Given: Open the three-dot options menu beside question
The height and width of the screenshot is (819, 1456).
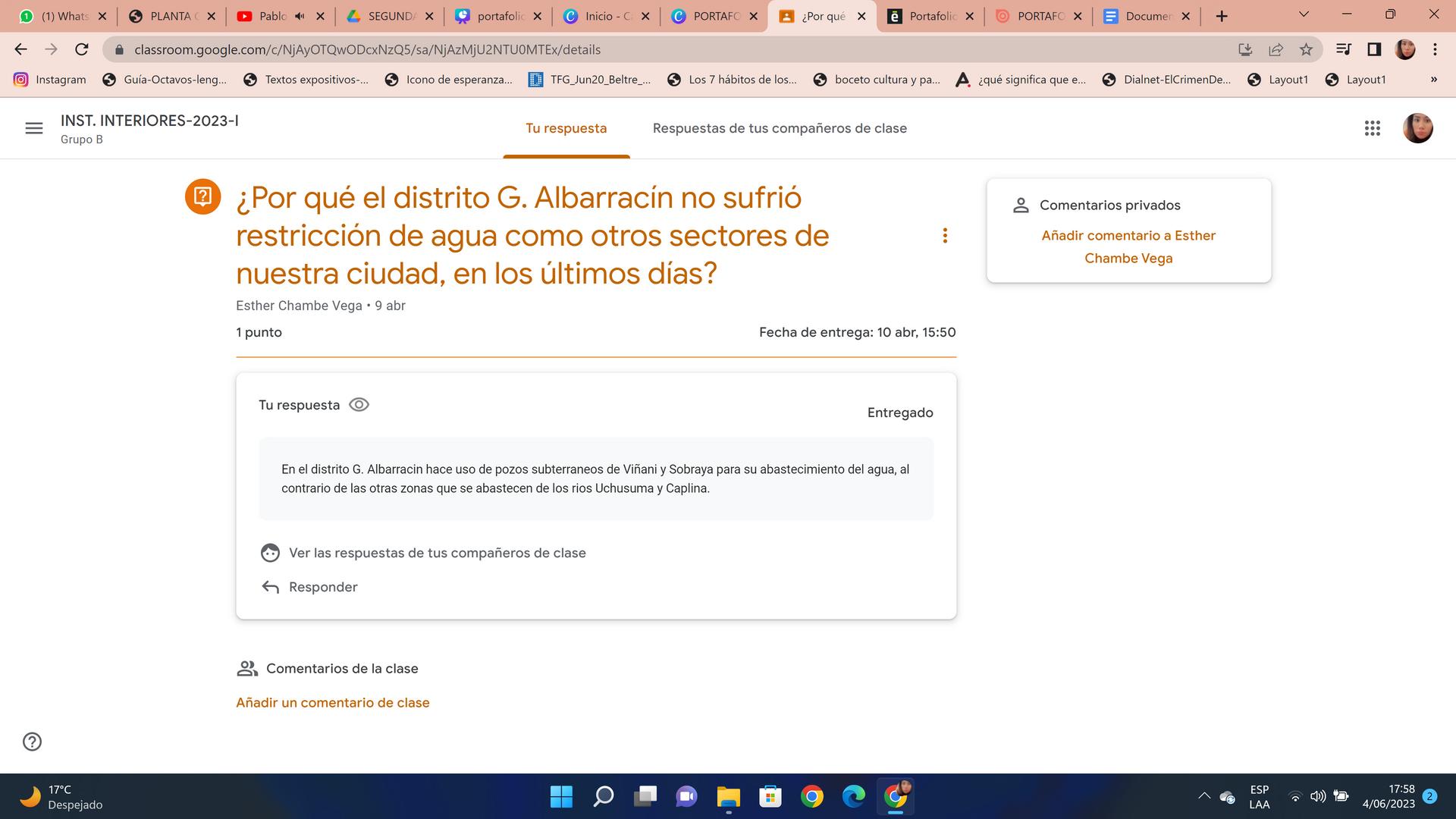Looking at the screenshot, I should point(945,236).
